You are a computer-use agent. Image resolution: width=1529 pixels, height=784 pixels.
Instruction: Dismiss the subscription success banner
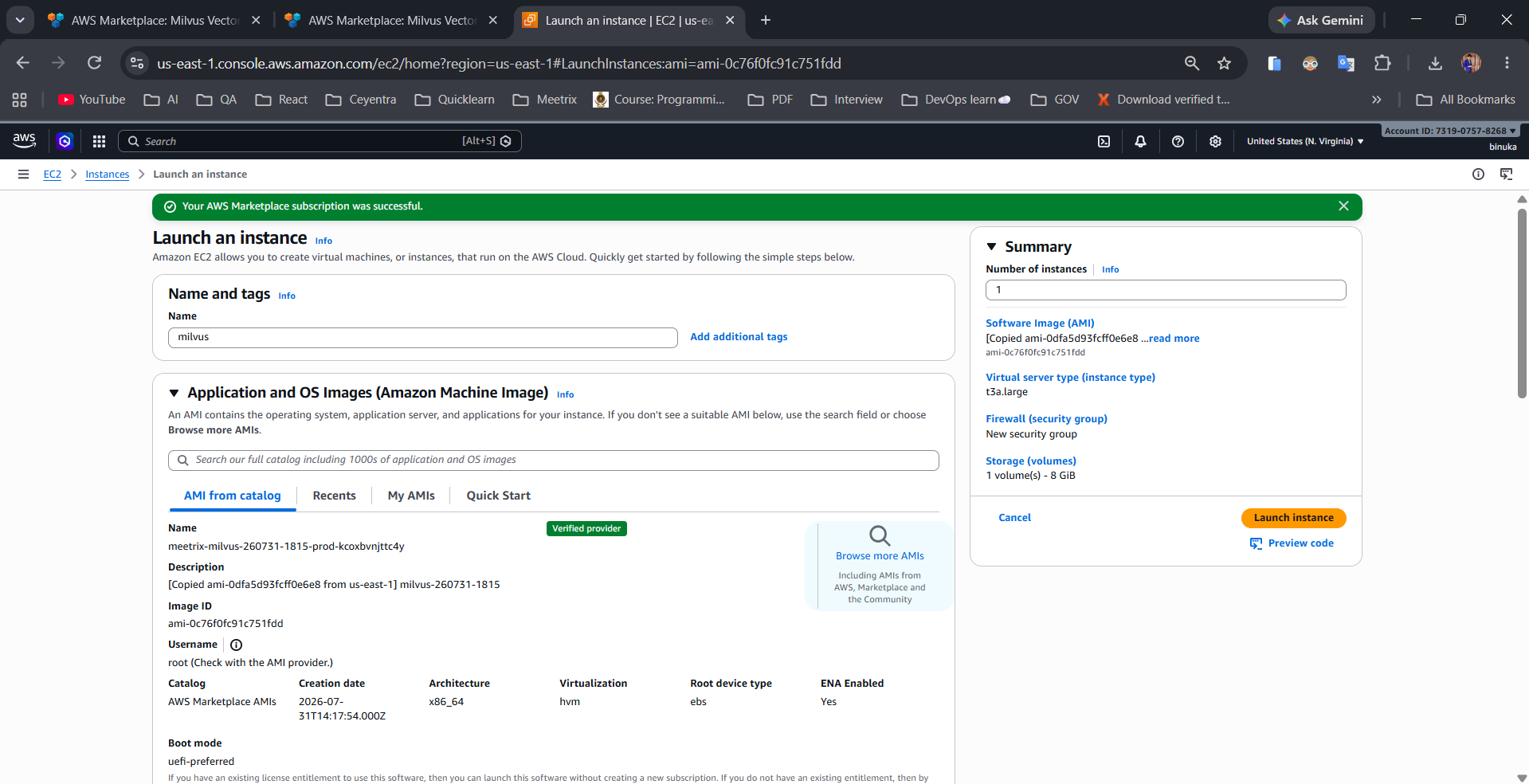click(x=1343, y=206)
